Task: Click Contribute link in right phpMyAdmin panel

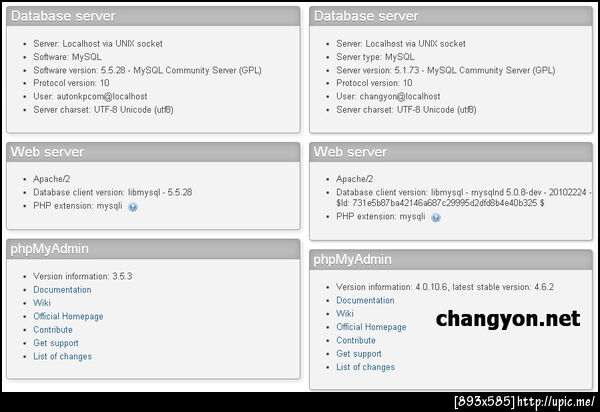Action: pos(356,340)
